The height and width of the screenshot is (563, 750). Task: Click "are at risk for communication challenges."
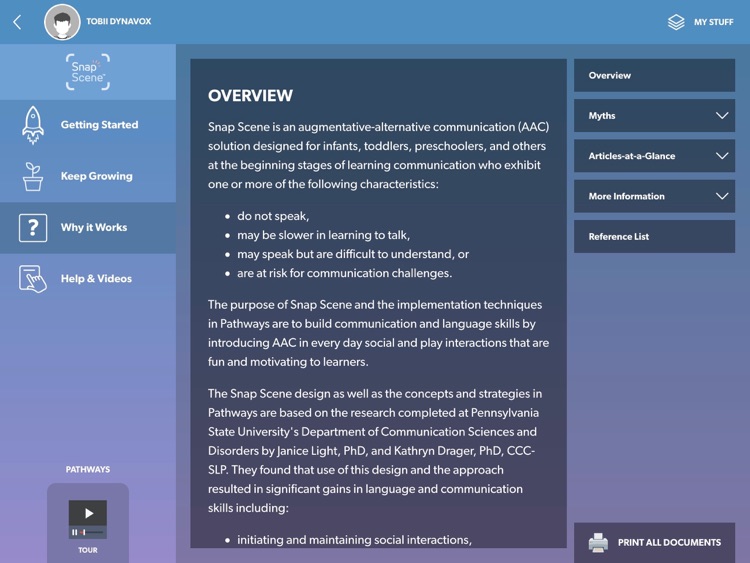344,273
